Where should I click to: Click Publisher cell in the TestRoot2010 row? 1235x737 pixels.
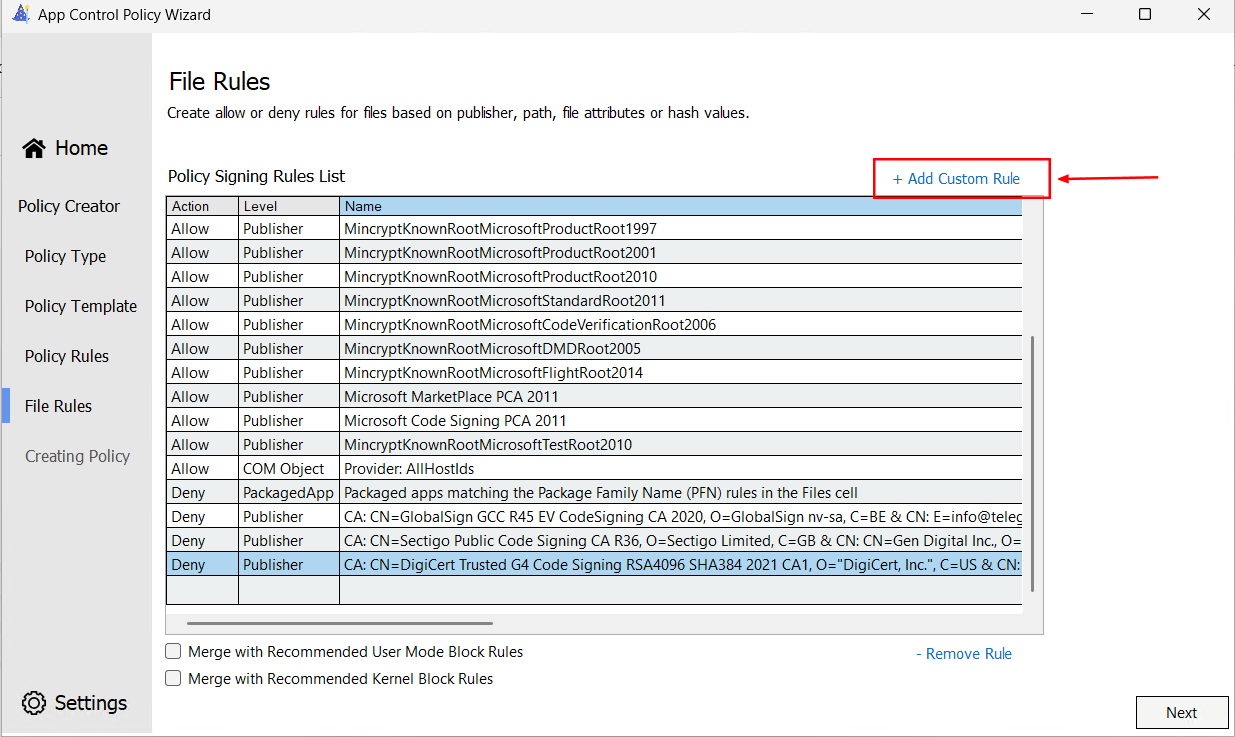[x=289, y=445]
